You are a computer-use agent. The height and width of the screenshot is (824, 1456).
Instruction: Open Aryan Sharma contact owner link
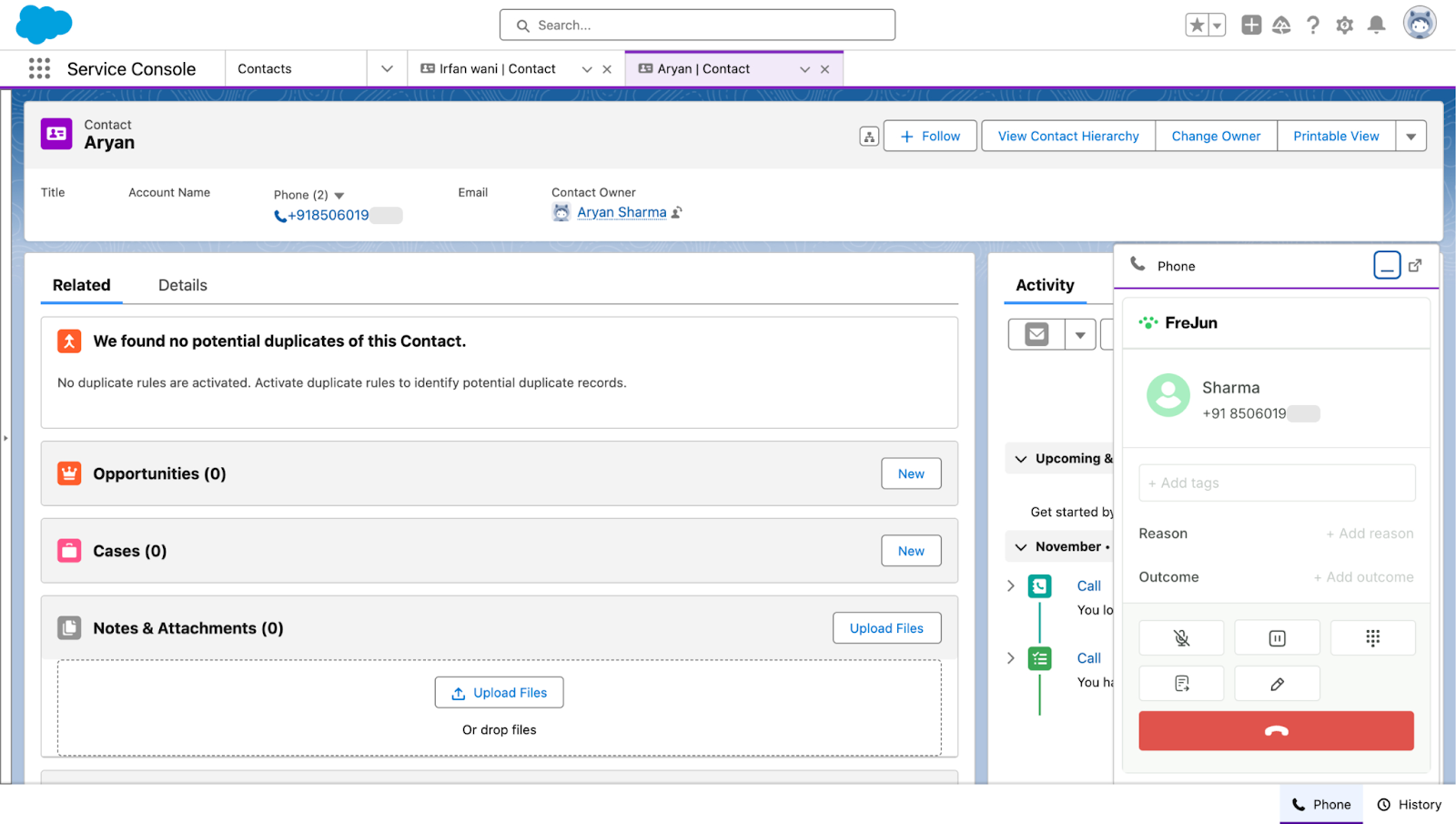[x=622, y=213]
